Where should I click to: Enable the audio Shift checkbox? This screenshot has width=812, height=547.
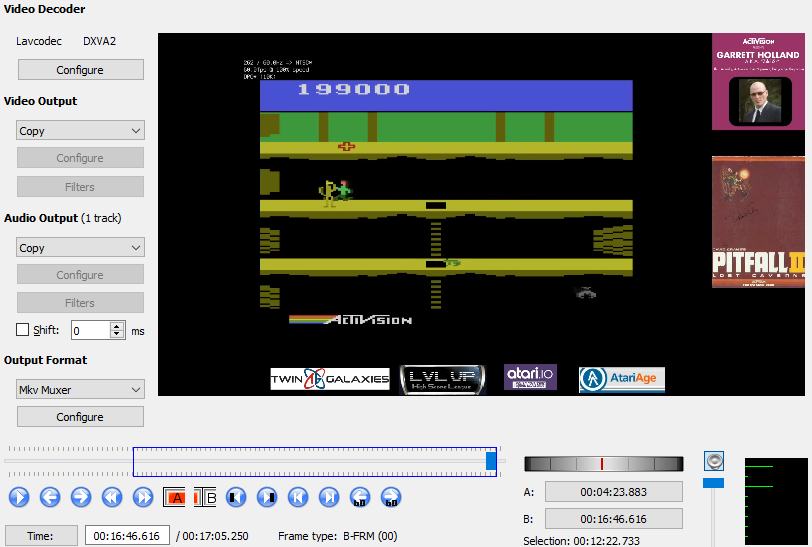(x=22, y=329)
